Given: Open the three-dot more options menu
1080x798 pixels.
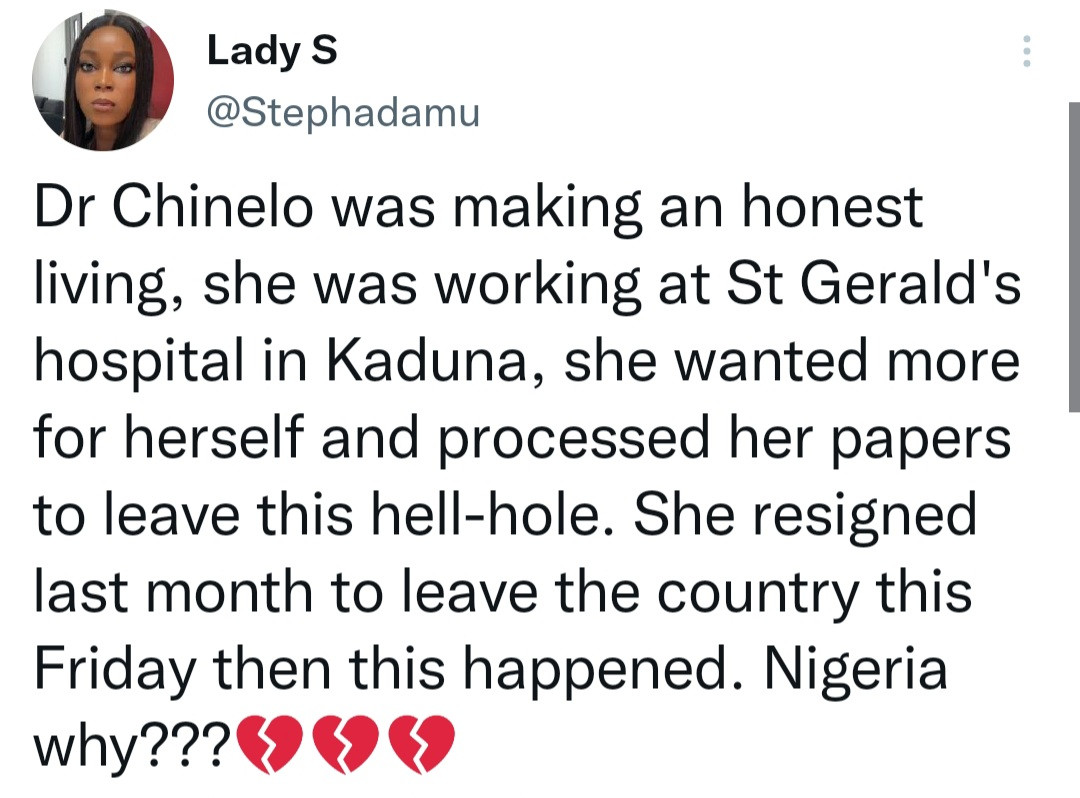Looking at the screenshot, I should point(1025,52).
